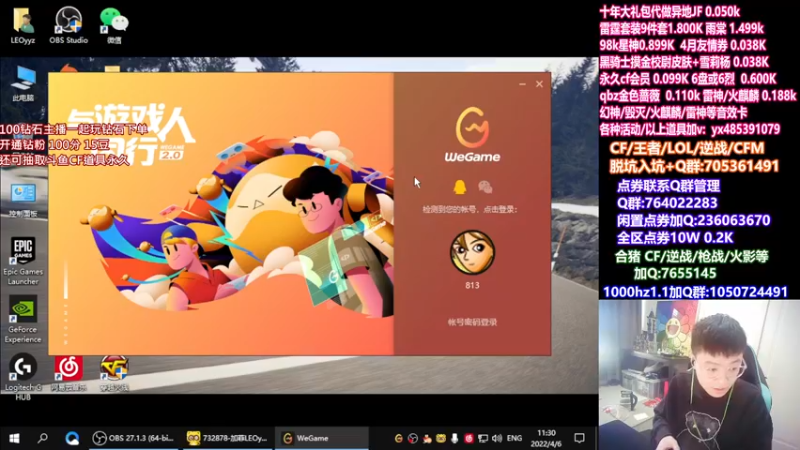Switch to 732878 LEOyy taskbar window
The height and width of the screenshot is (450, 800).
click(x=228, y=438)
